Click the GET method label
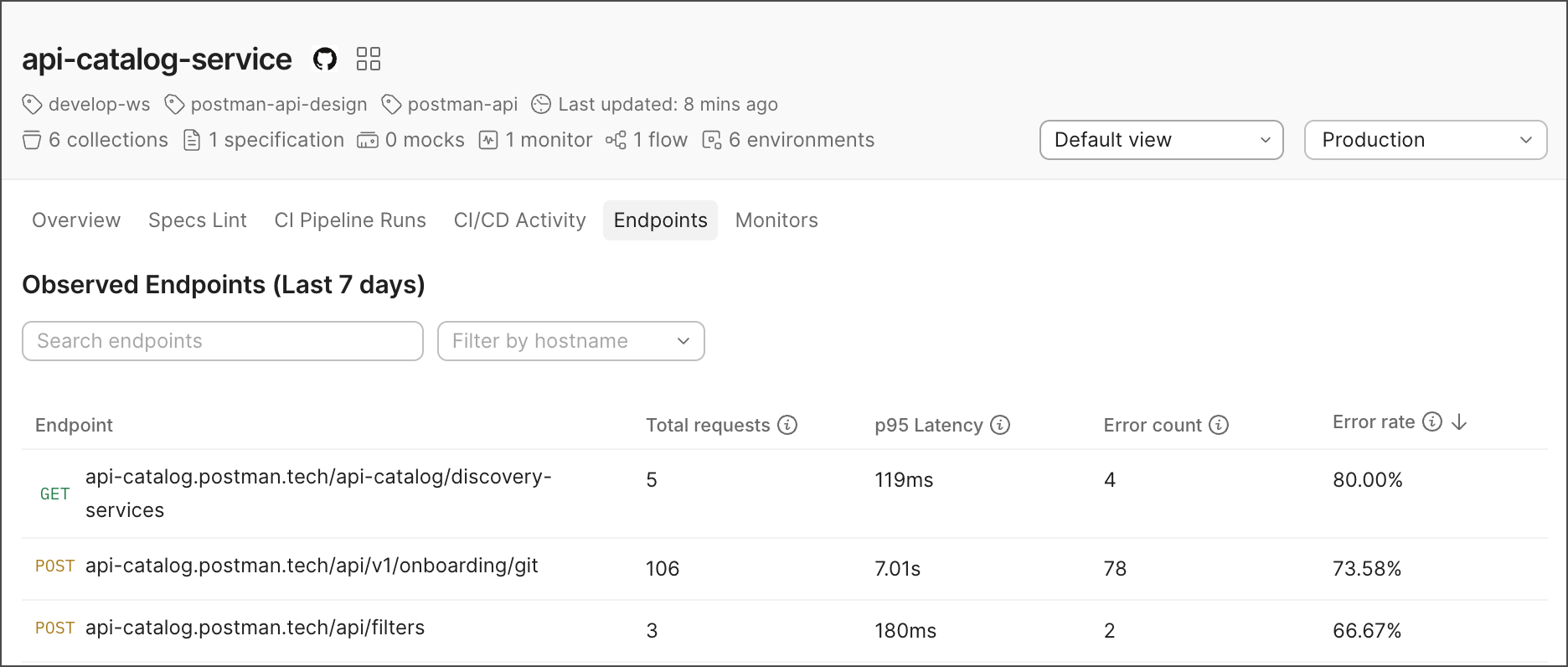Screen dimensions: 1568x667 pyautogui.click(x=54, y=494)
